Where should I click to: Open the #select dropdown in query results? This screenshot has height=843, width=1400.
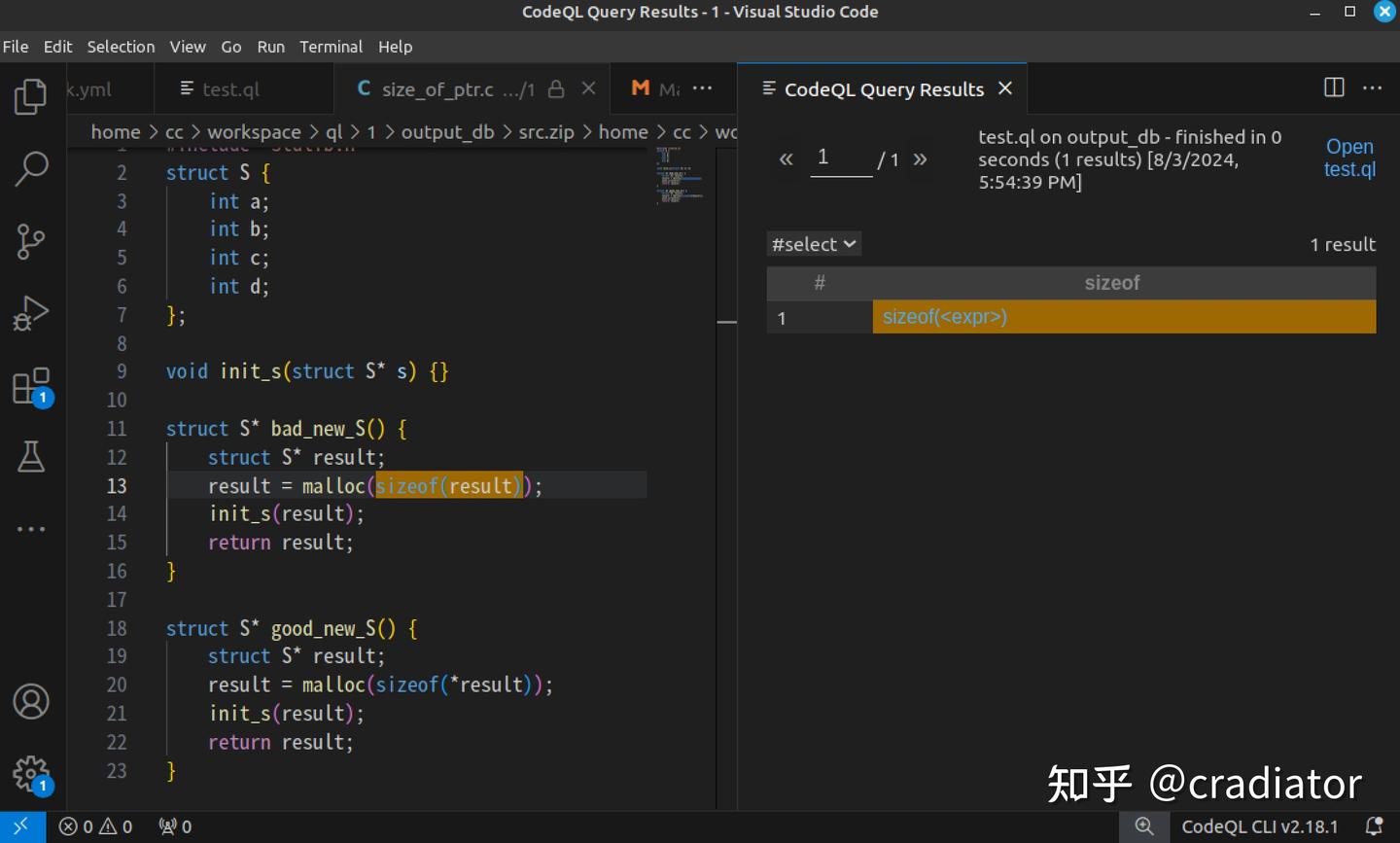[813, 244]
